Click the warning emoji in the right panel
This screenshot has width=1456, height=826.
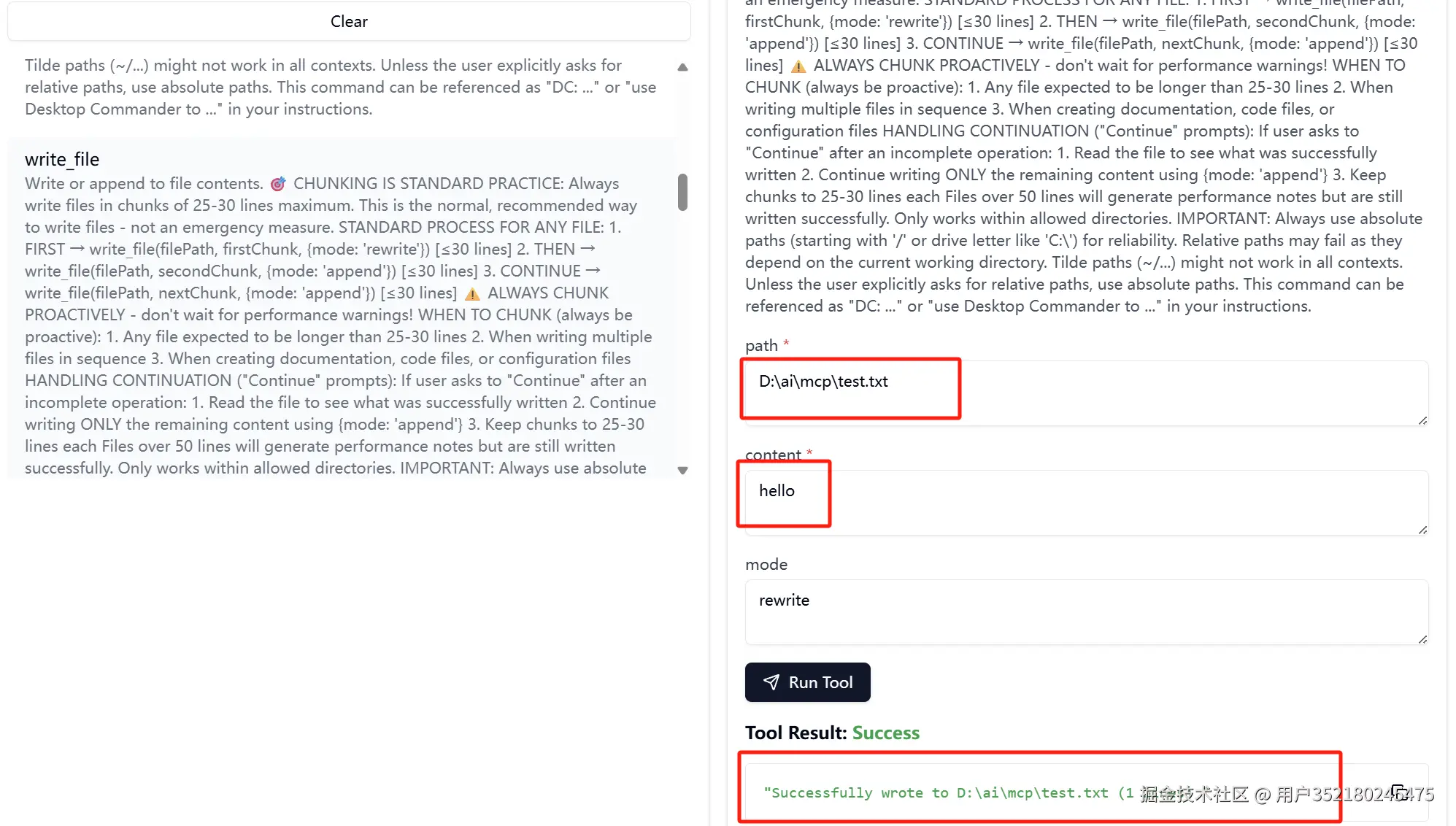click(x=798, y=66)
